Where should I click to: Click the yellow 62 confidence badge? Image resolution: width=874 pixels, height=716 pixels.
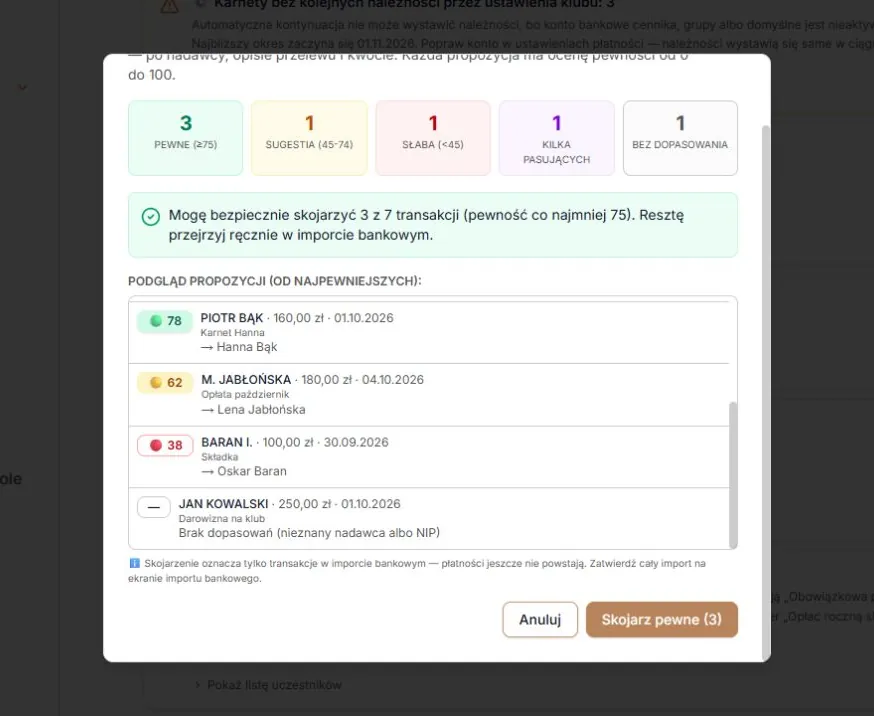[x=165, y=383]
